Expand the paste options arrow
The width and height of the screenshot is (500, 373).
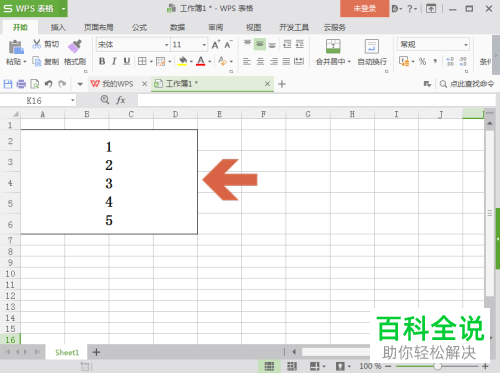tap(25, 62)
